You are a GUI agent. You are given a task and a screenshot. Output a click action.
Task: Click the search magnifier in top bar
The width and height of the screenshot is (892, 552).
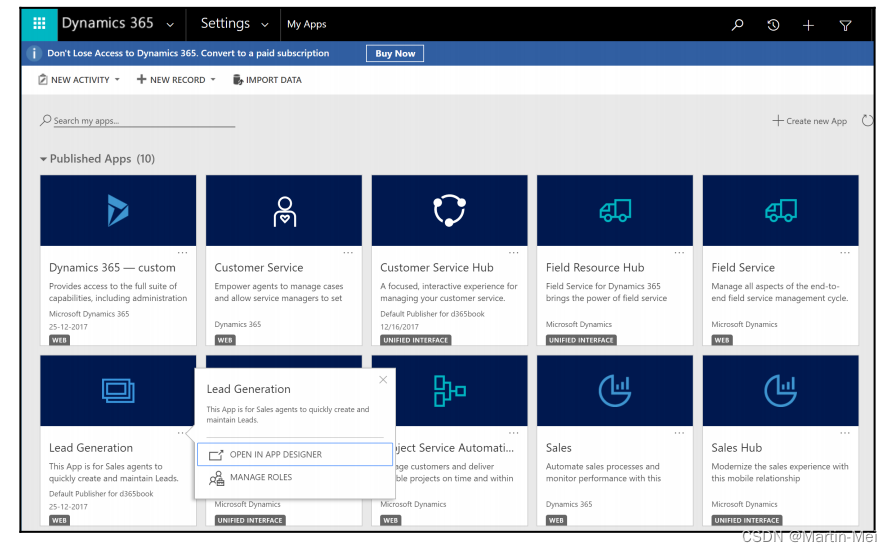tap(737, 24)
